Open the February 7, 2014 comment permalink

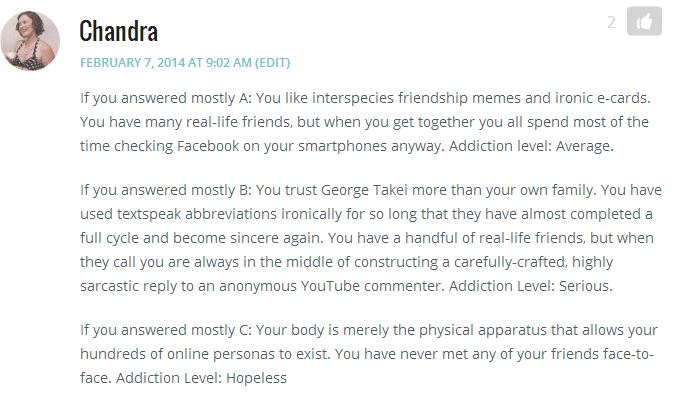coord(166,62)
